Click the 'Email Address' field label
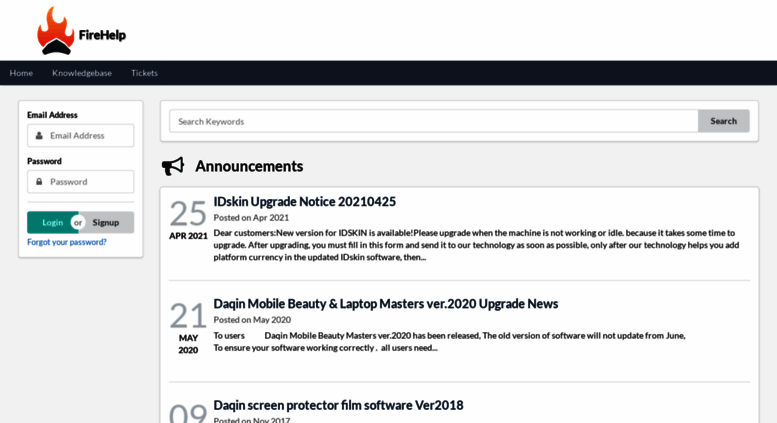The image size is (777, 423). (52, 115)
